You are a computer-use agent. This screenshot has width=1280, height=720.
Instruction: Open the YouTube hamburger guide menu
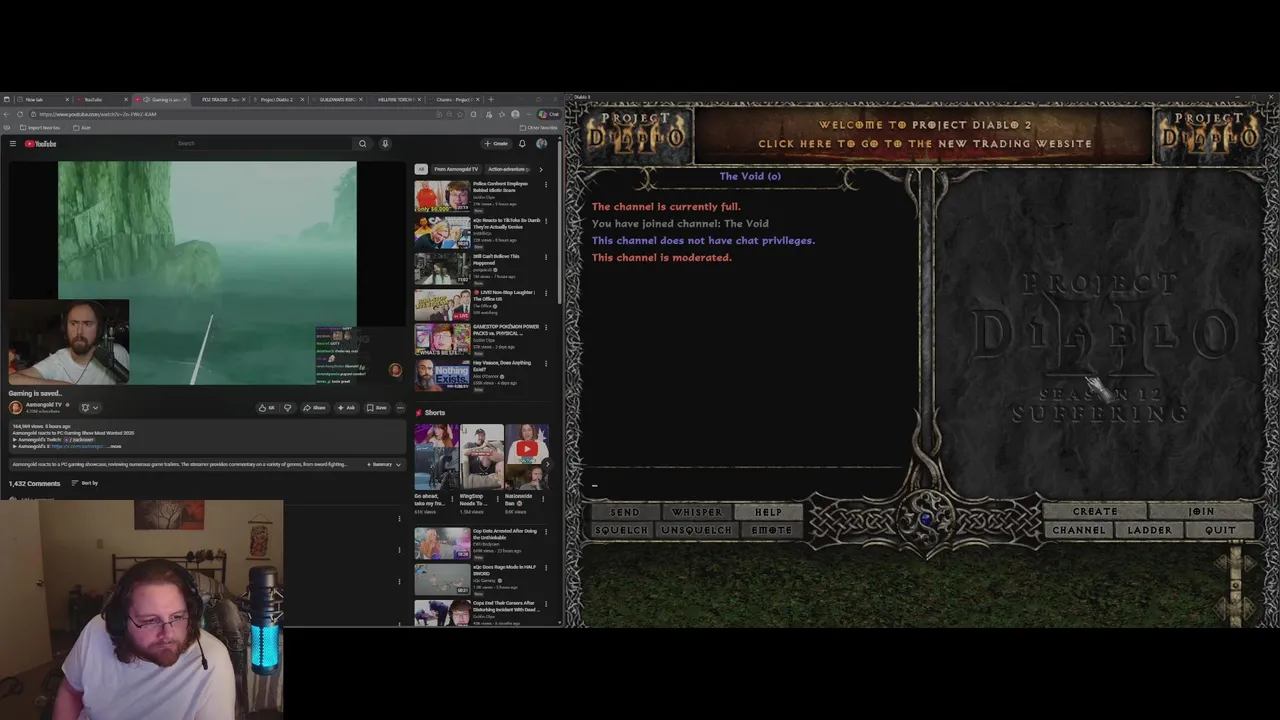[x=13, y=144]
